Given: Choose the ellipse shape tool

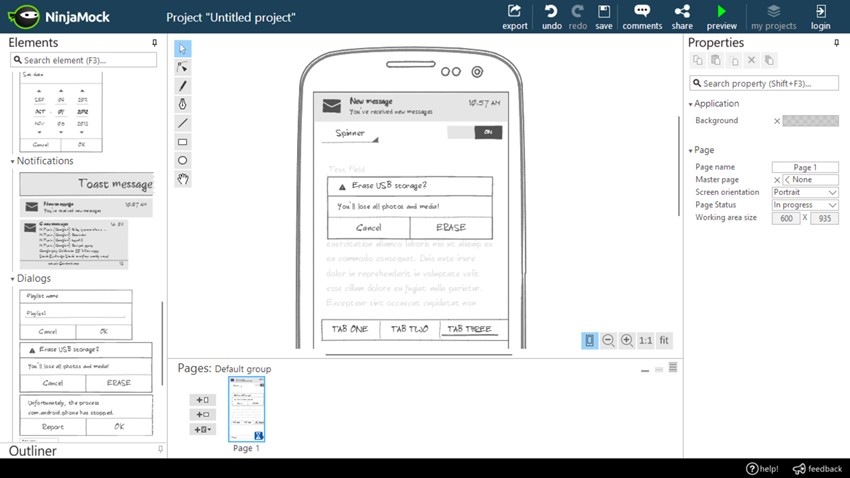Looking at the screenshot, I should pyautogui.click(x=182, y=160).
